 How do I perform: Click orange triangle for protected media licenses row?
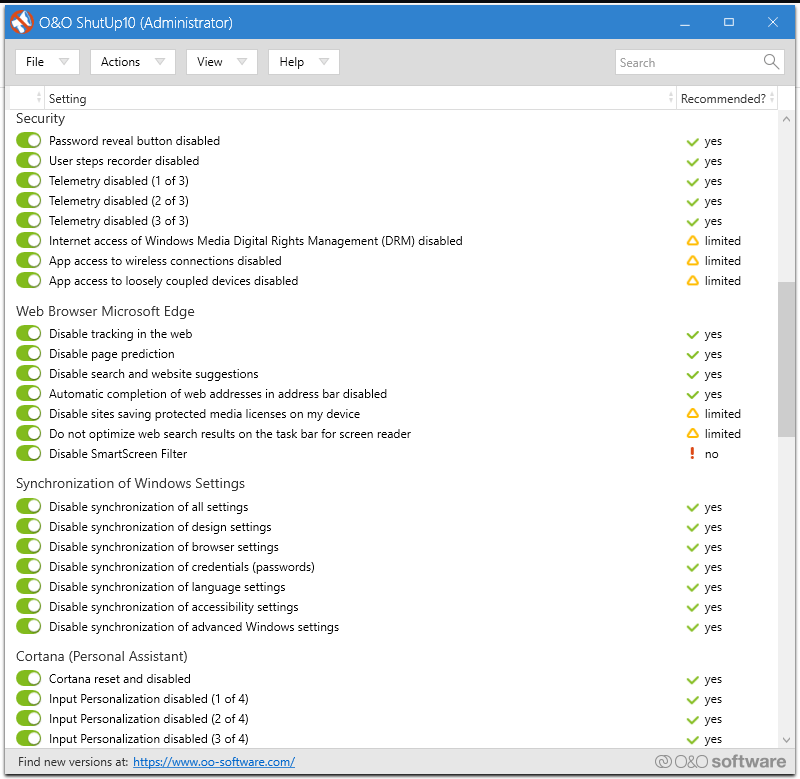692,413
